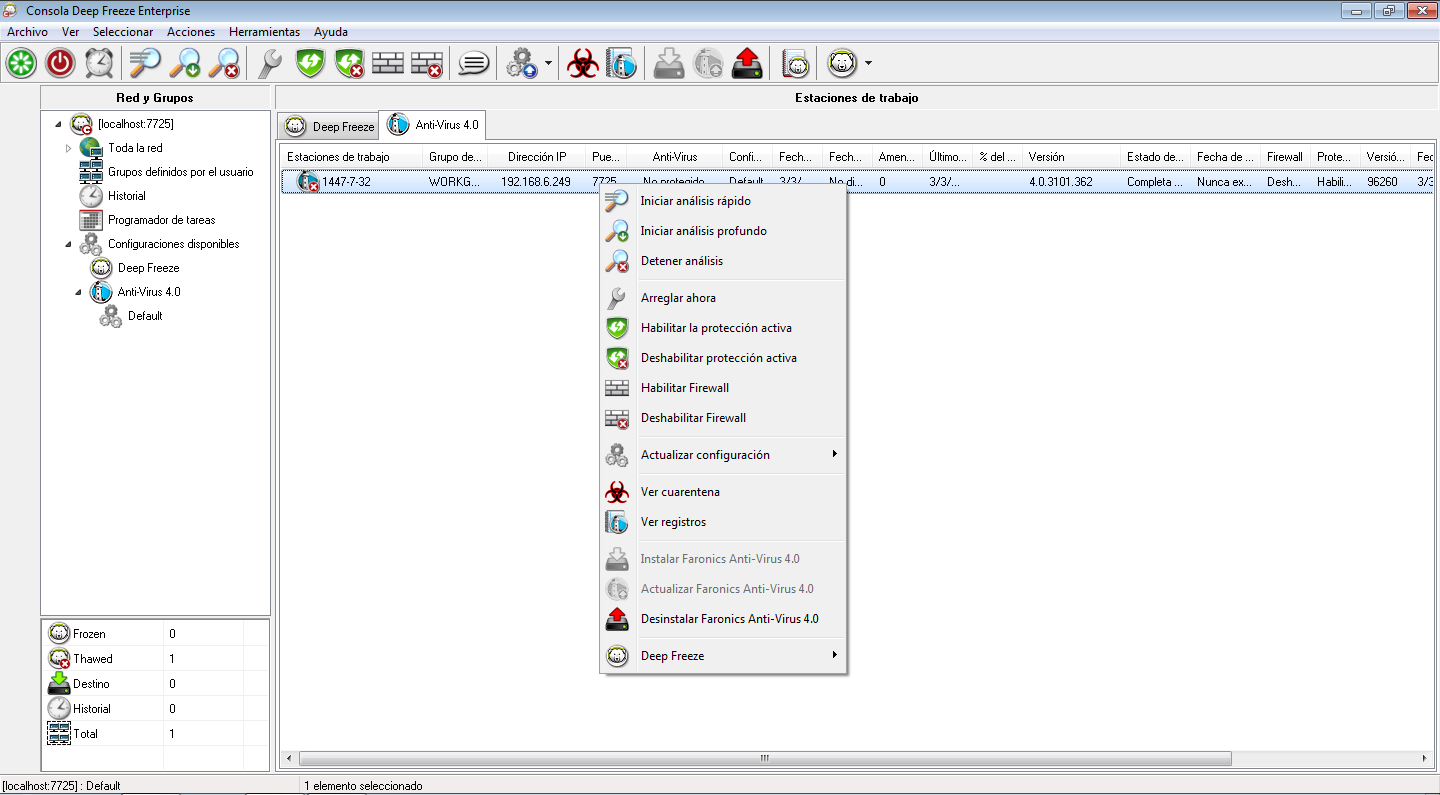Sort by Versión column header

click(1070, 157)
